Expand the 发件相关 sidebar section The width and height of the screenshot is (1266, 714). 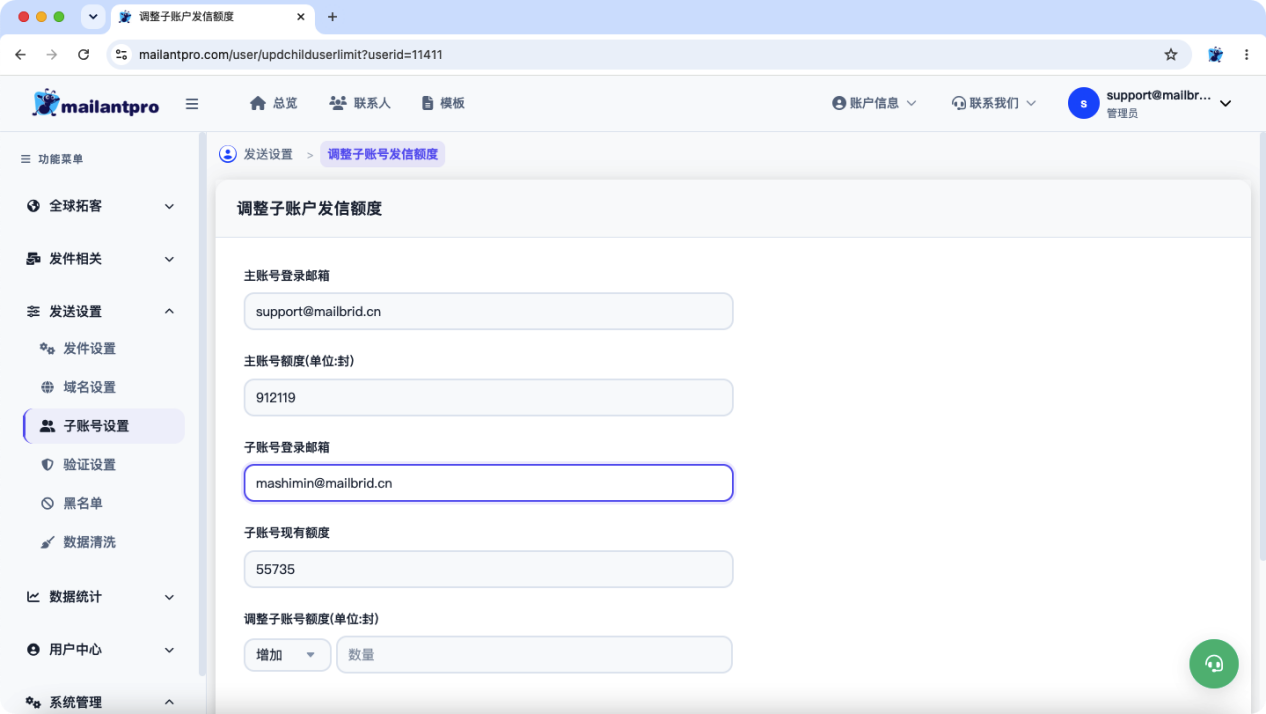click(x=100, y=259)
